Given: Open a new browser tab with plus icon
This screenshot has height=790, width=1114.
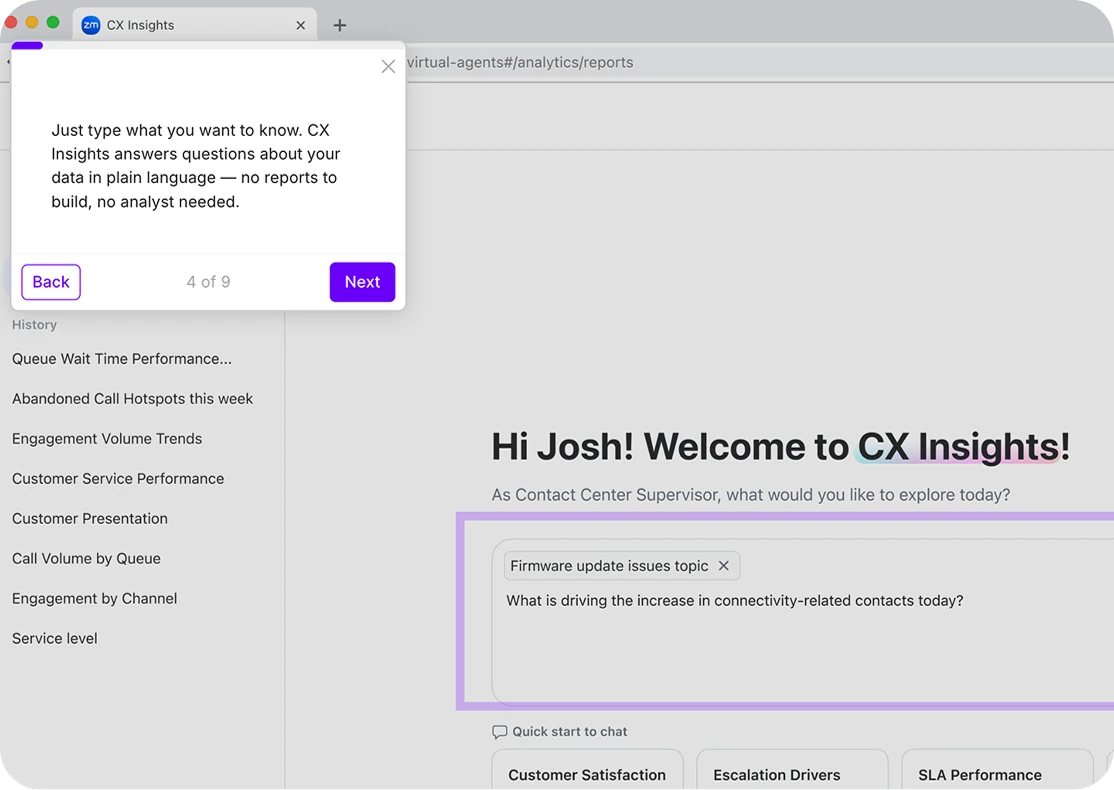Looking at the screenshot, I should pos(340,25).
